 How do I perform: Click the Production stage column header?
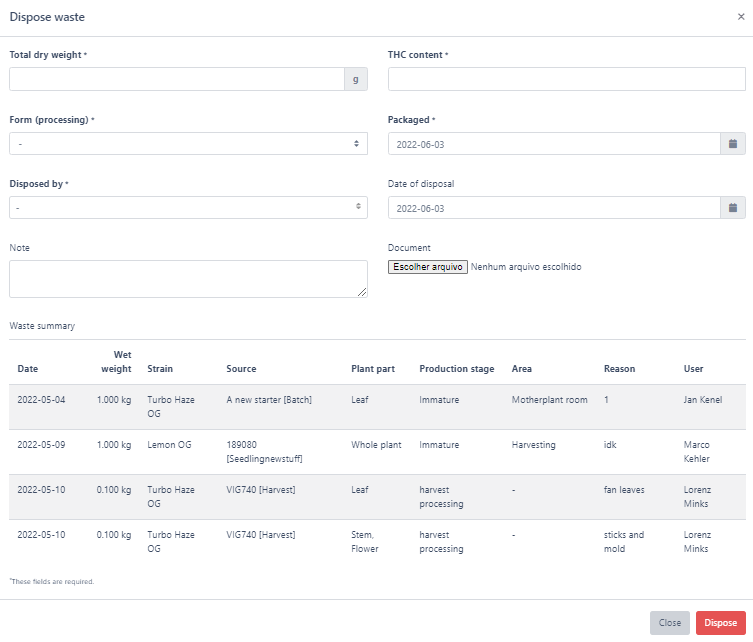[x=456, y=369]
